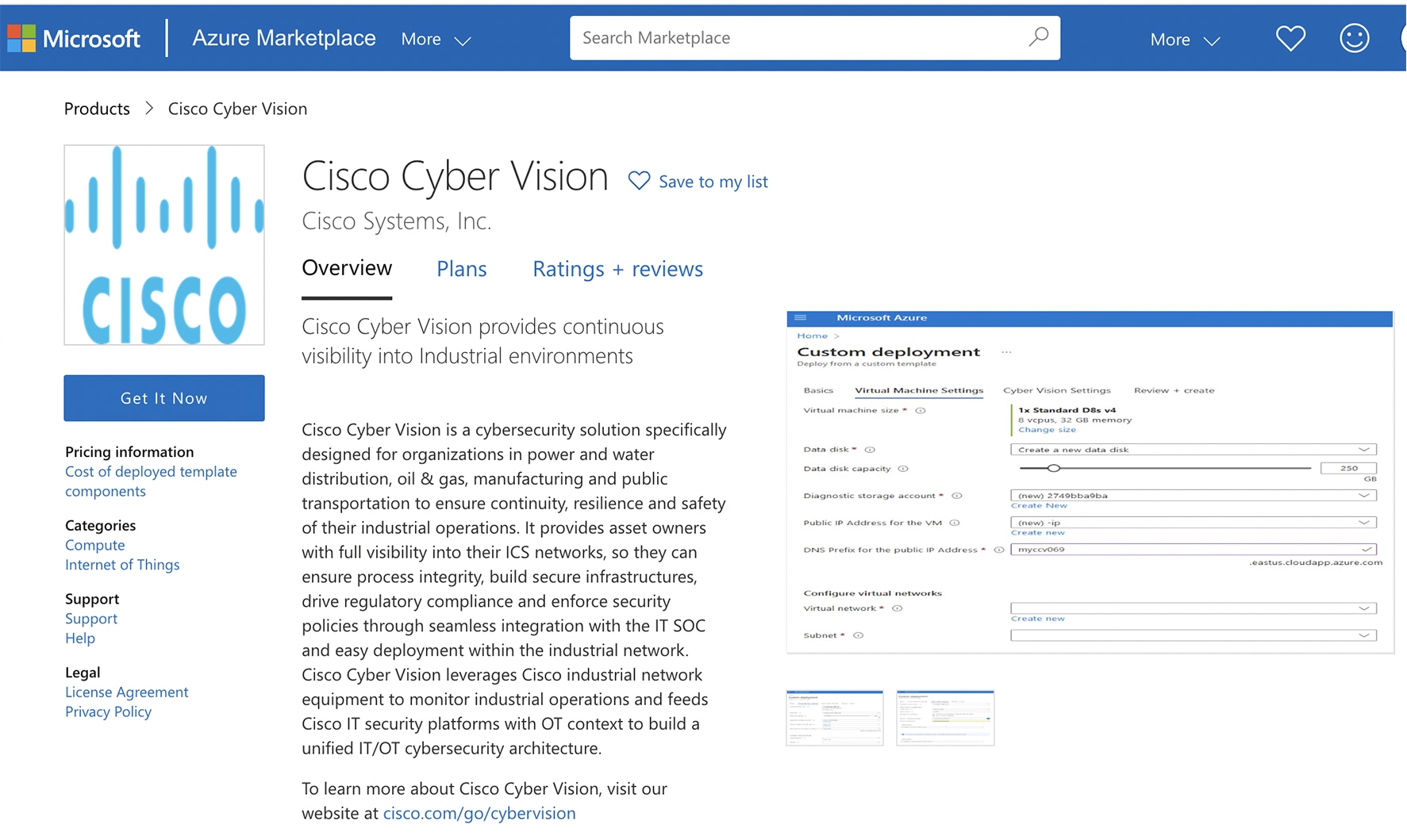Open the cisco.com/go/cybervision link
The width and height of the screenshot is (1407, 840).
pos(479,813)
